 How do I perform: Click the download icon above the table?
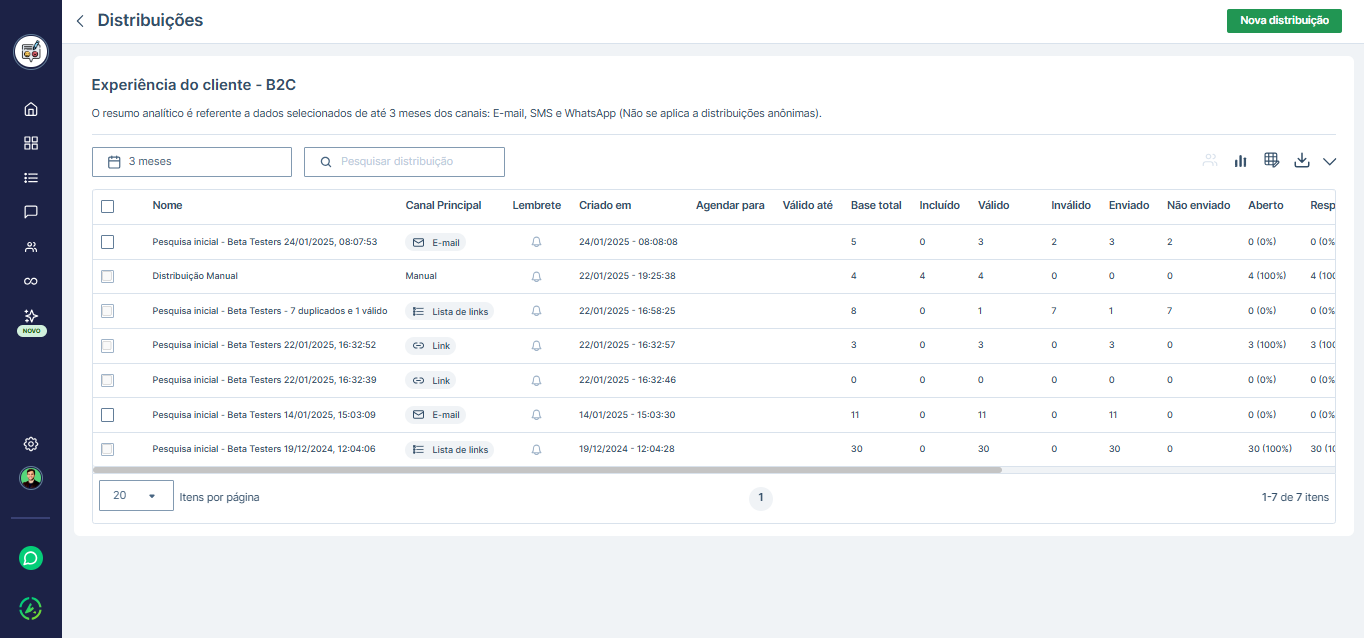click(1301, 161)
